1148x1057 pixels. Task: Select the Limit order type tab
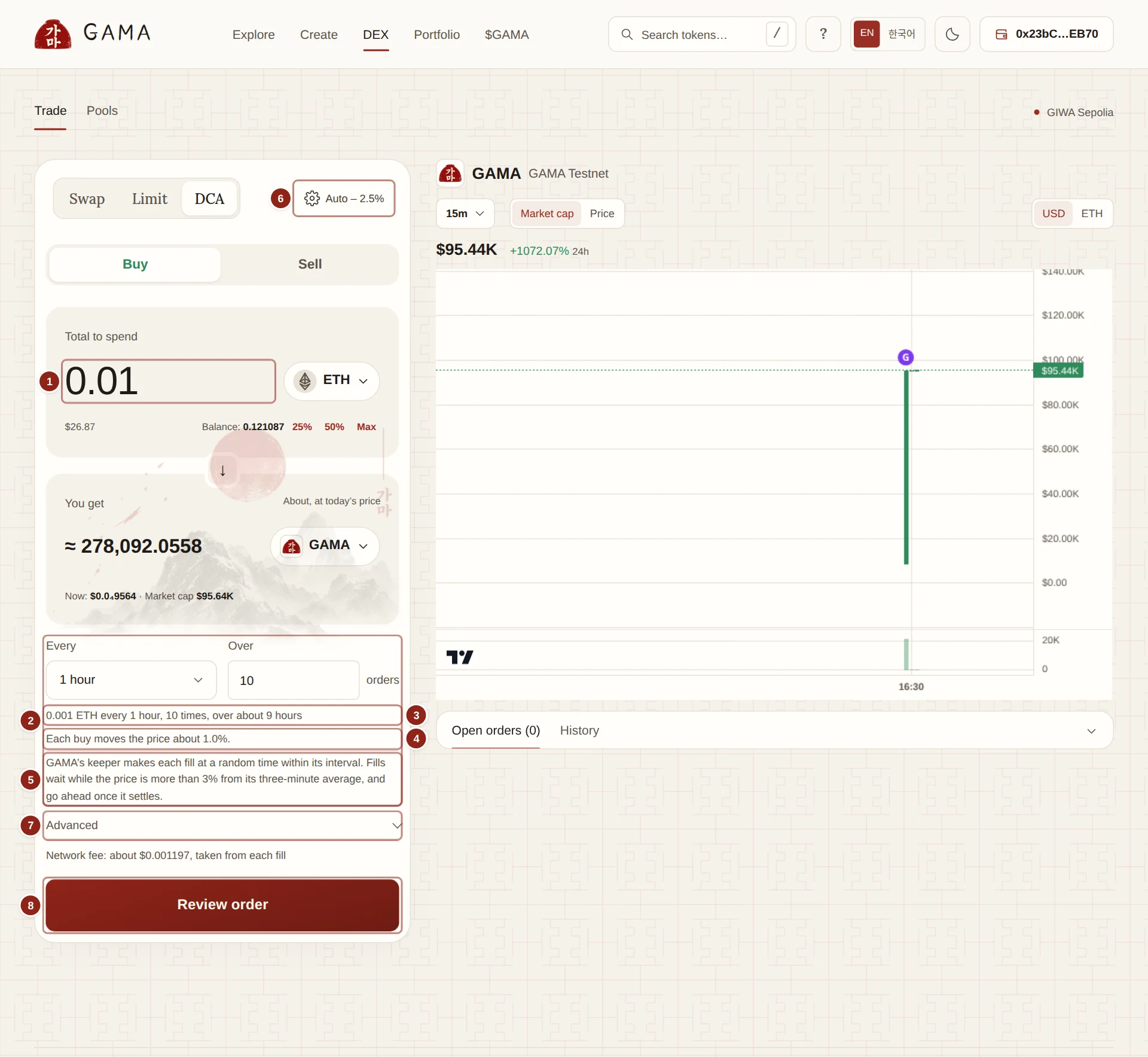[x=149, y=199]
